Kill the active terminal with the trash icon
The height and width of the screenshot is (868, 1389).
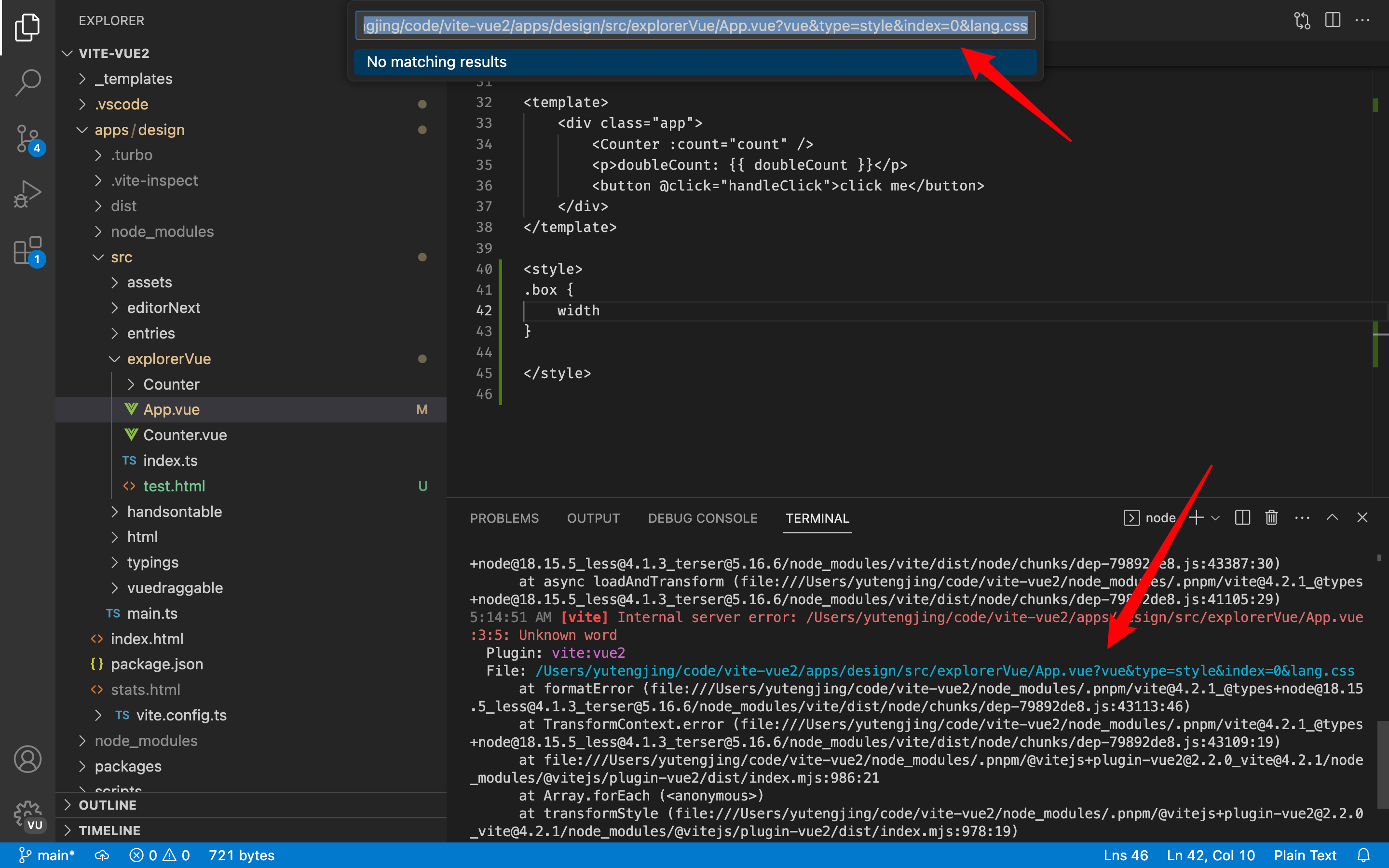click(x=1271, y=517)
